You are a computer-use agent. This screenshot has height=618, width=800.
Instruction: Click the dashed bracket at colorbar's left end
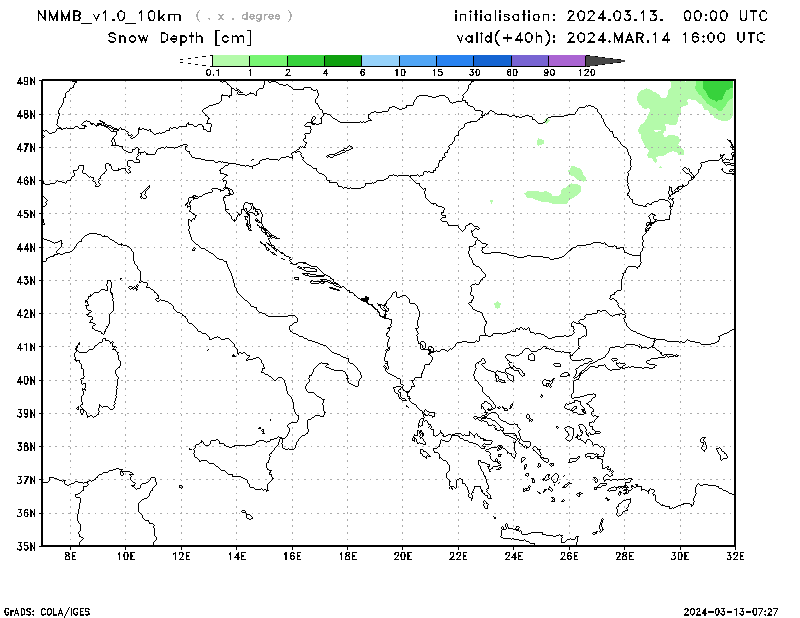[x=193, y=61]
